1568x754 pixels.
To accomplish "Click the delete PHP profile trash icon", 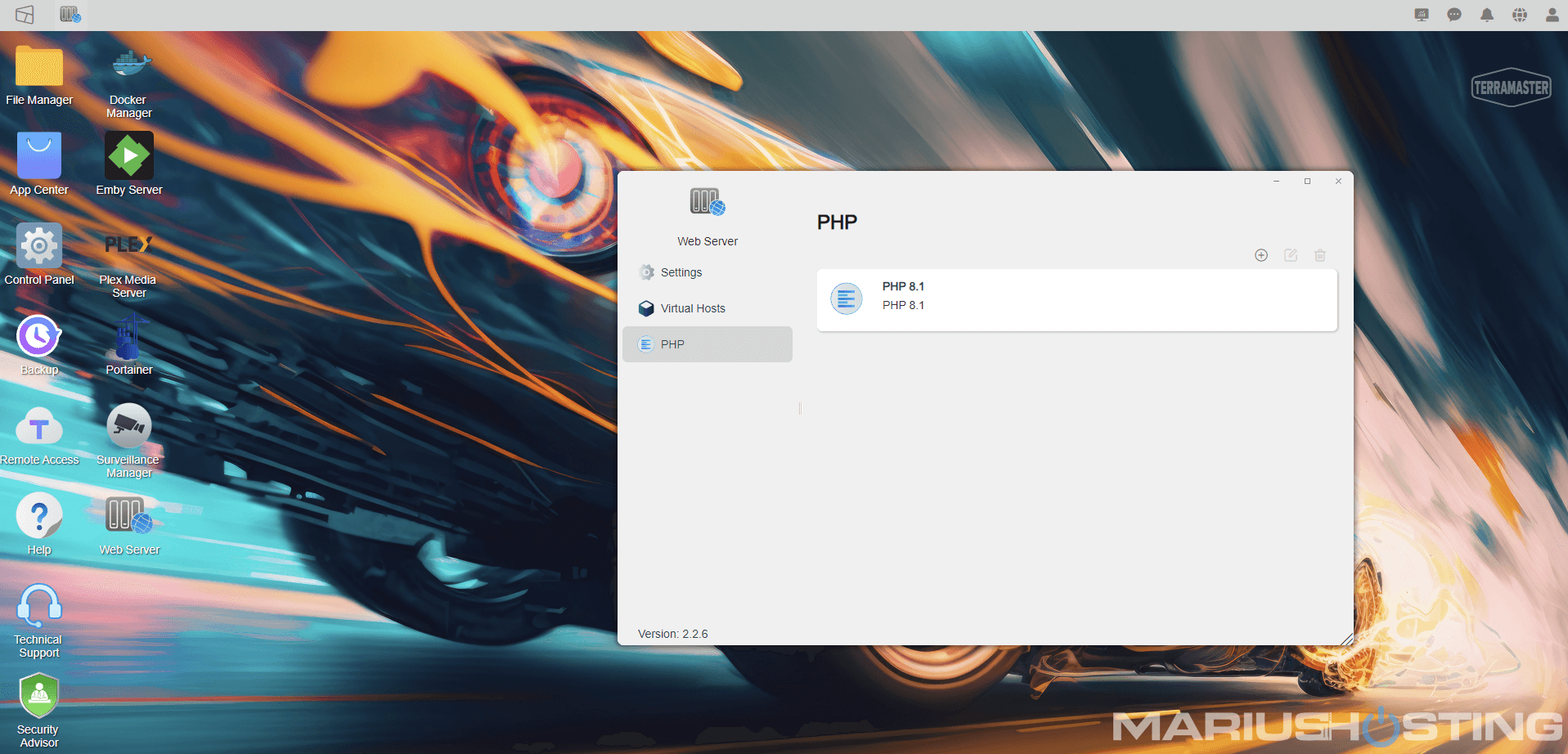I will click(1320, 255).
